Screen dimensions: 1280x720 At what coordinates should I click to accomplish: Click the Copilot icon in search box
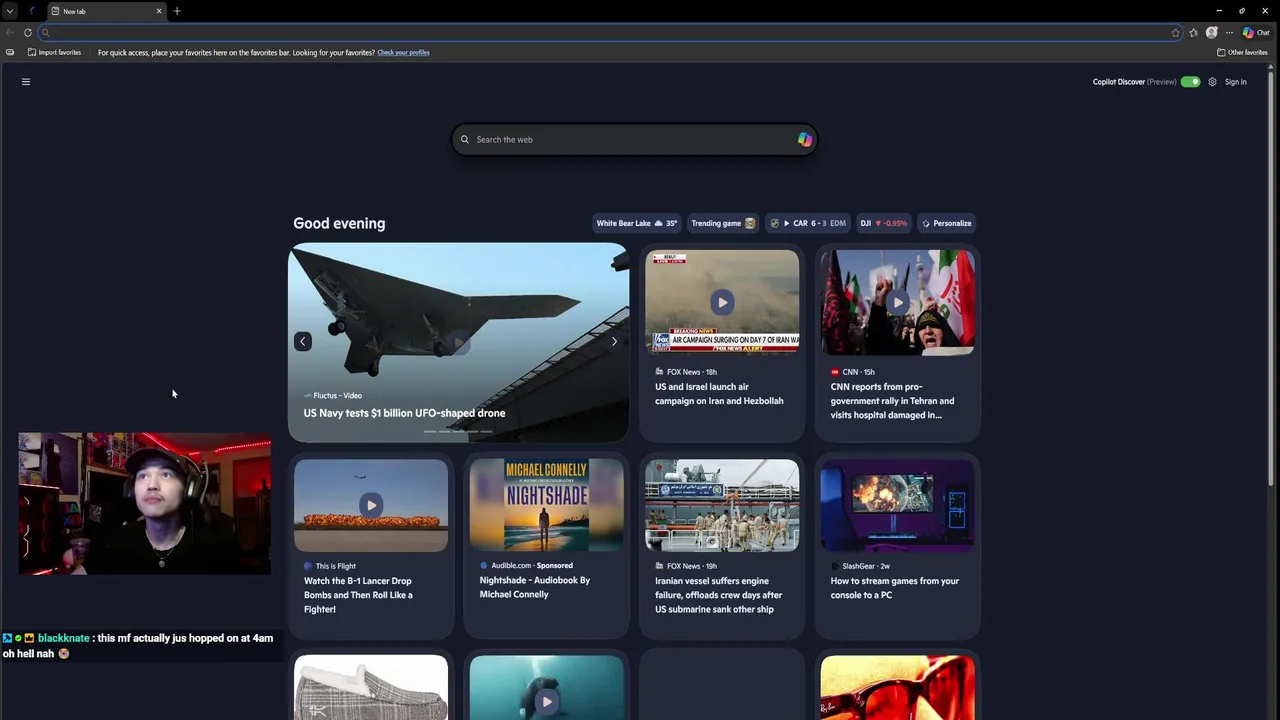(x=805, y=140)
